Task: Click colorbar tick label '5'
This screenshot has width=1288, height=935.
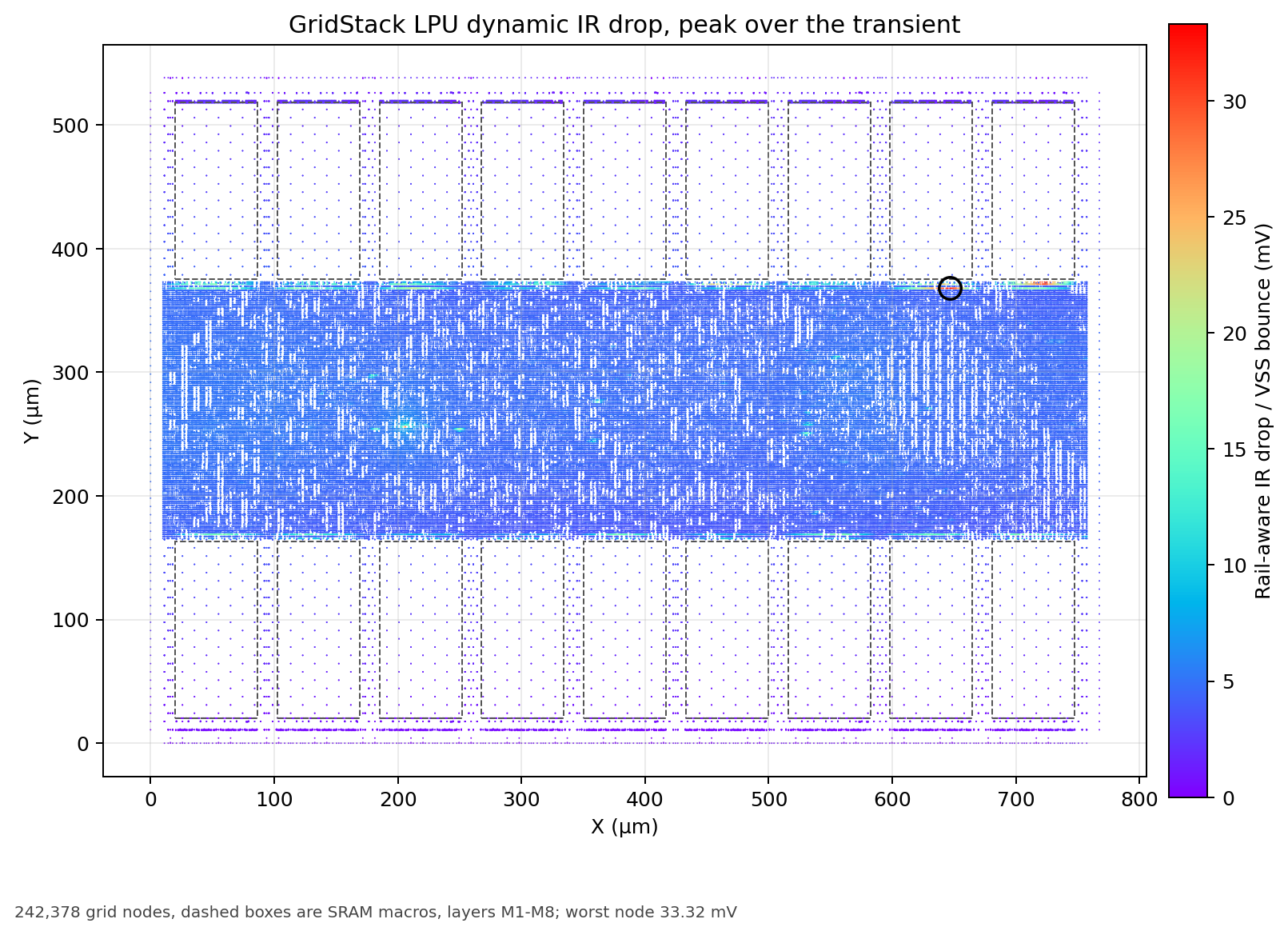Action: click(1230, 681)
